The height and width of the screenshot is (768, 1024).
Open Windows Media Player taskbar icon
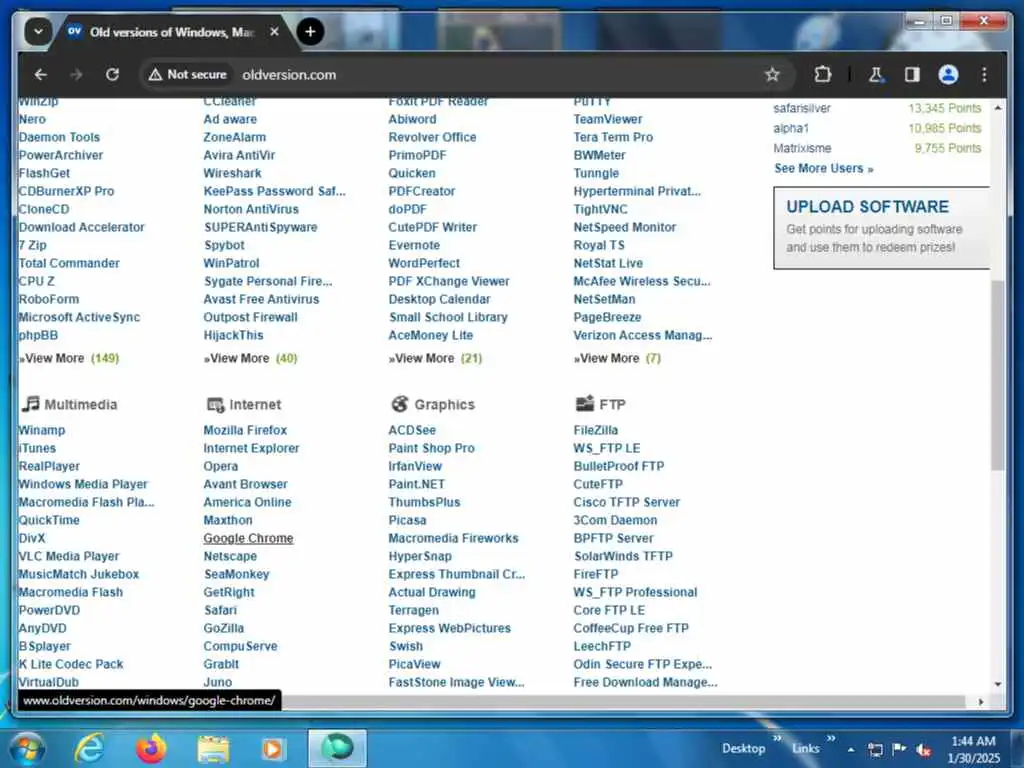click(x=272, y=748)
